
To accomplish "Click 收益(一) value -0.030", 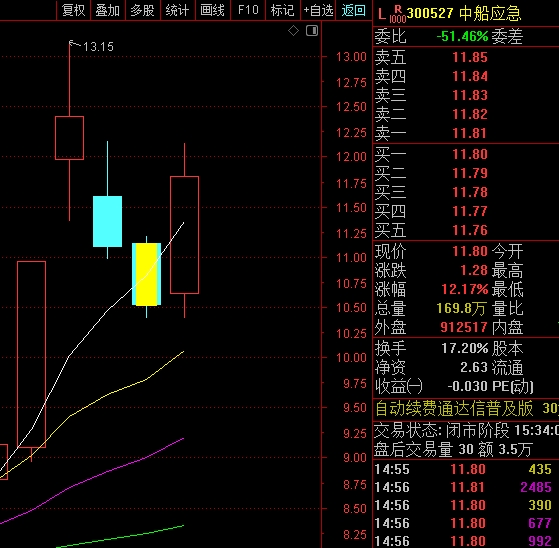I will tap(467, 386).
